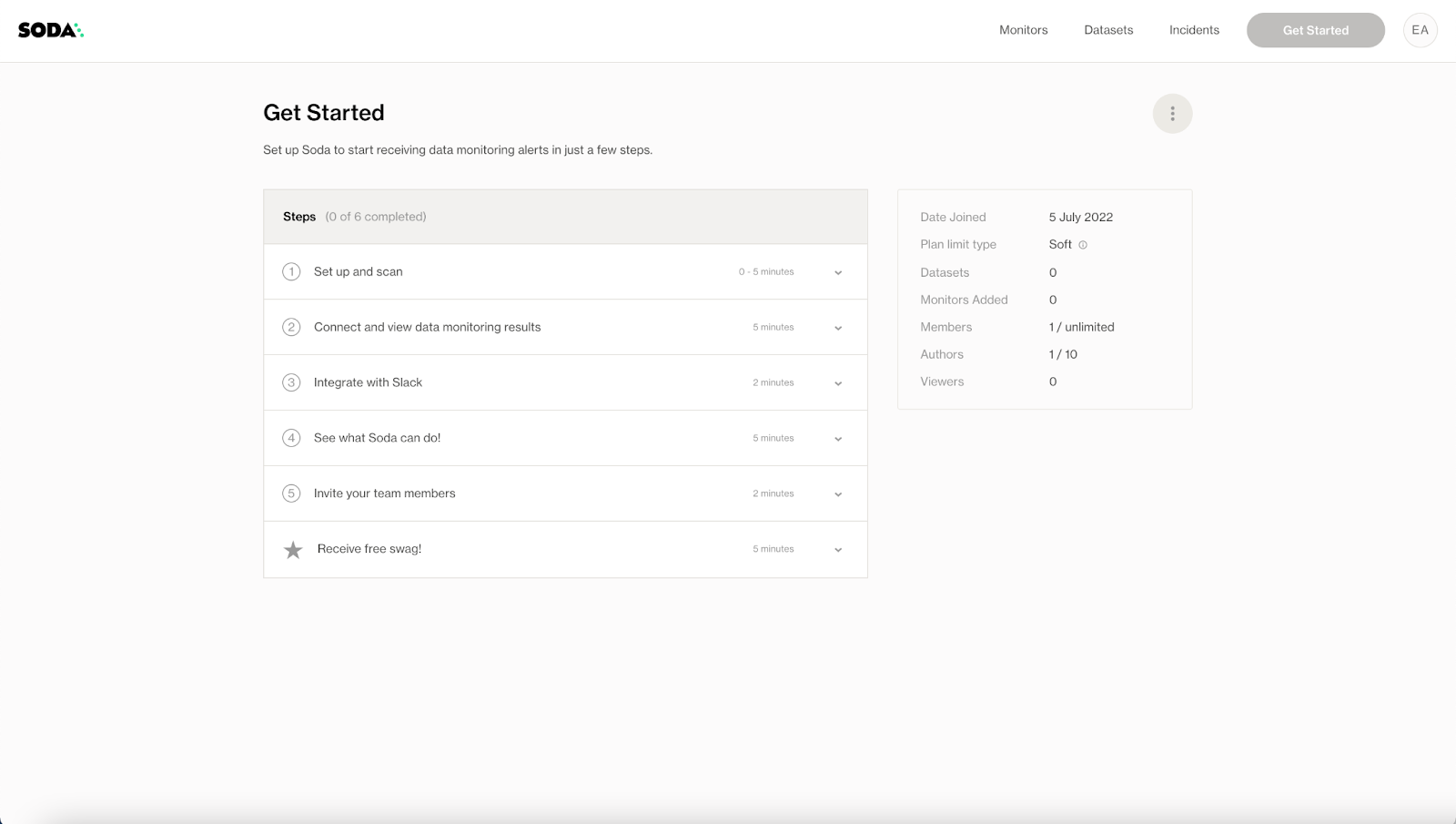Click the step 2 number circle
The image size is (1456, 824).
tap(291, 328)
